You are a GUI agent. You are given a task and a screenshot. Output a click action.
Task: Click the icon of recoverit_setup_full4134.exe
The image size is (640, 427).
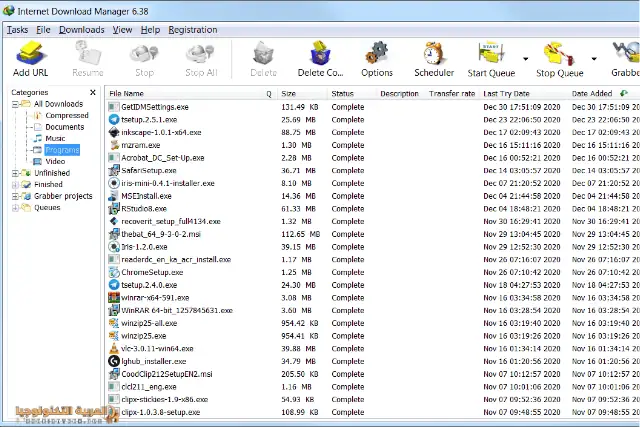[x=114, y=221]
